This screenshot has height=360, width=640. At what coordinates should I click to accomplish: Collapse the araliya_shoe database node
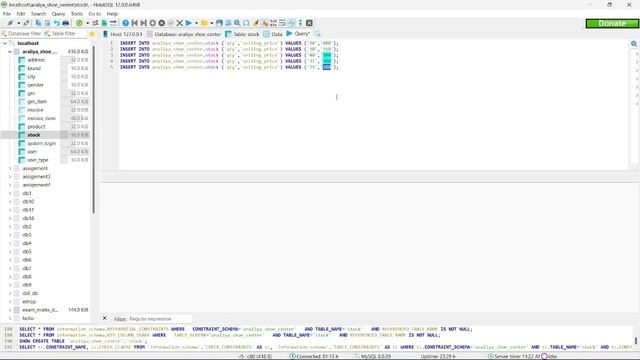[10, 52]
